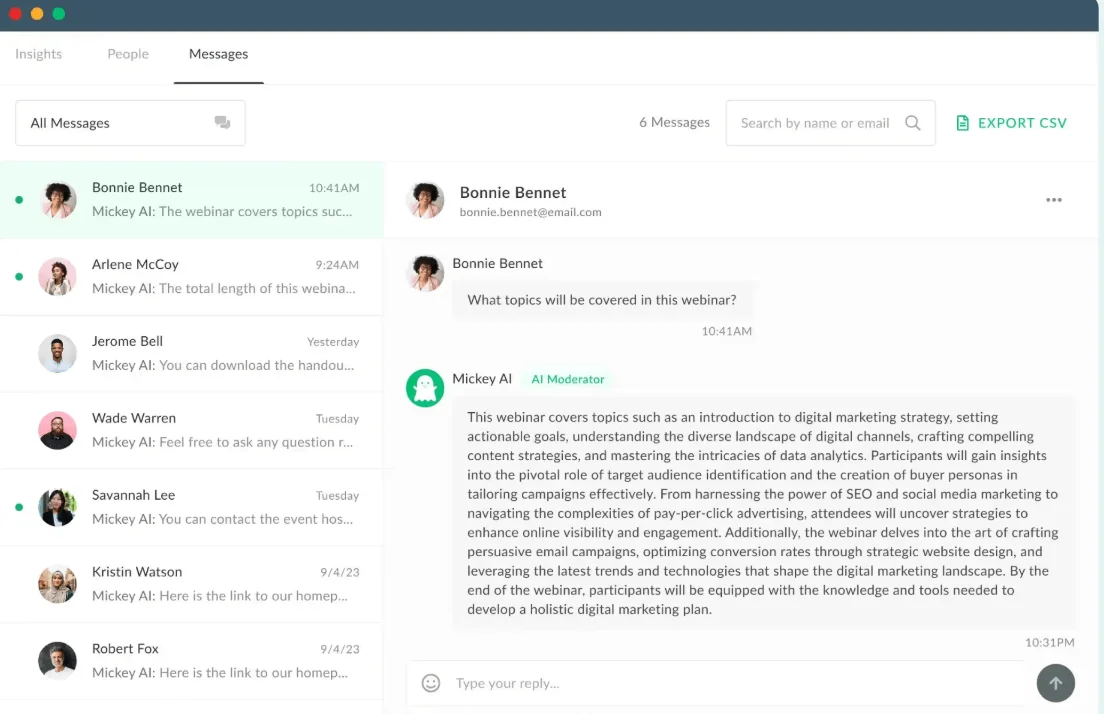The height and width of the screenshot is (714, 1104).
Task: Click the search magnifier icon
Action: [912, 122]
